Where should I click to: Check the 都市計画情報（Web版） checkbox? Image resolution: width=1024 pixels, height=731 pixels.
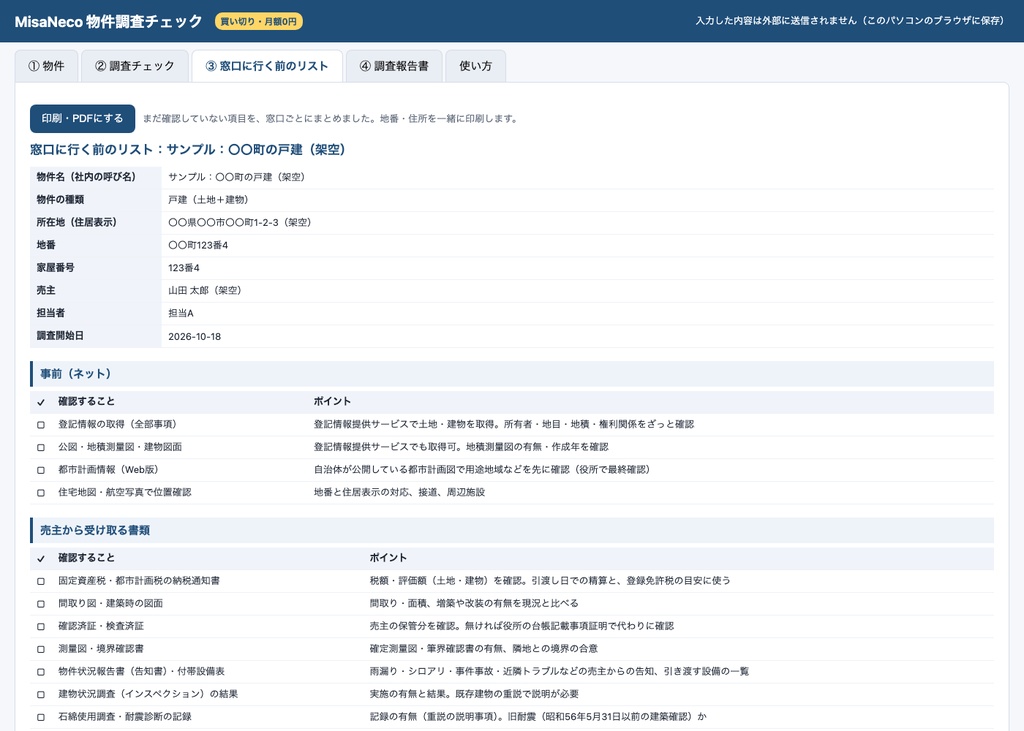(x=41, y=470)
